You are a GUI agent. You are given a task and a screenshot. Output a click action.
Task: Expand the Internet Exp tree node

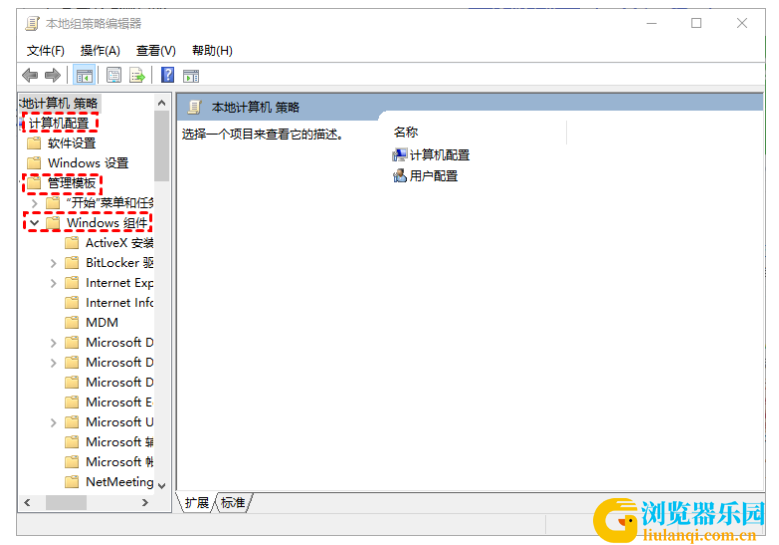pos(53,283)
